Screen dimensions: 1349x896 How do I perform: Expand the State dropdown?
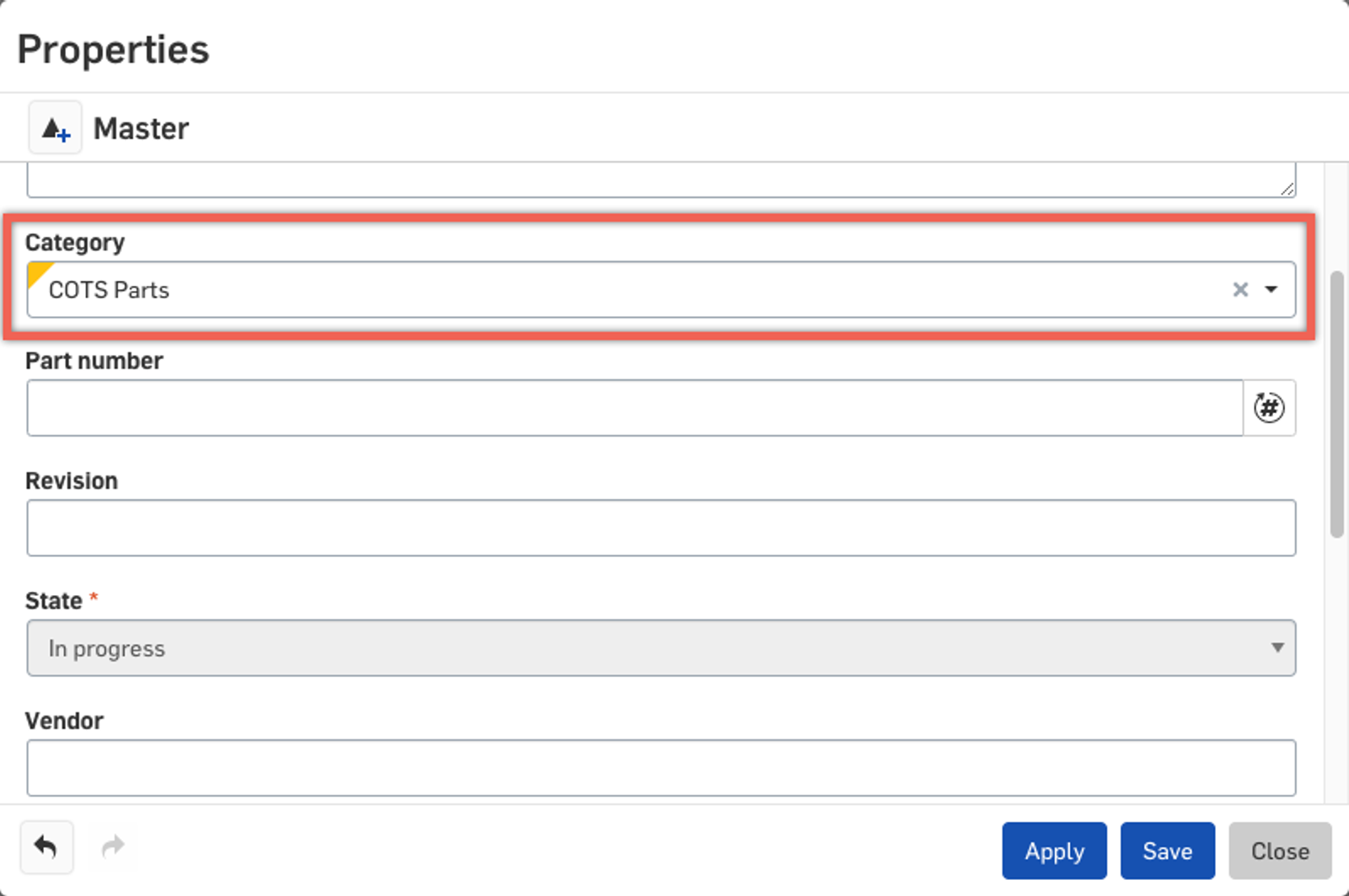[1276, 648]
